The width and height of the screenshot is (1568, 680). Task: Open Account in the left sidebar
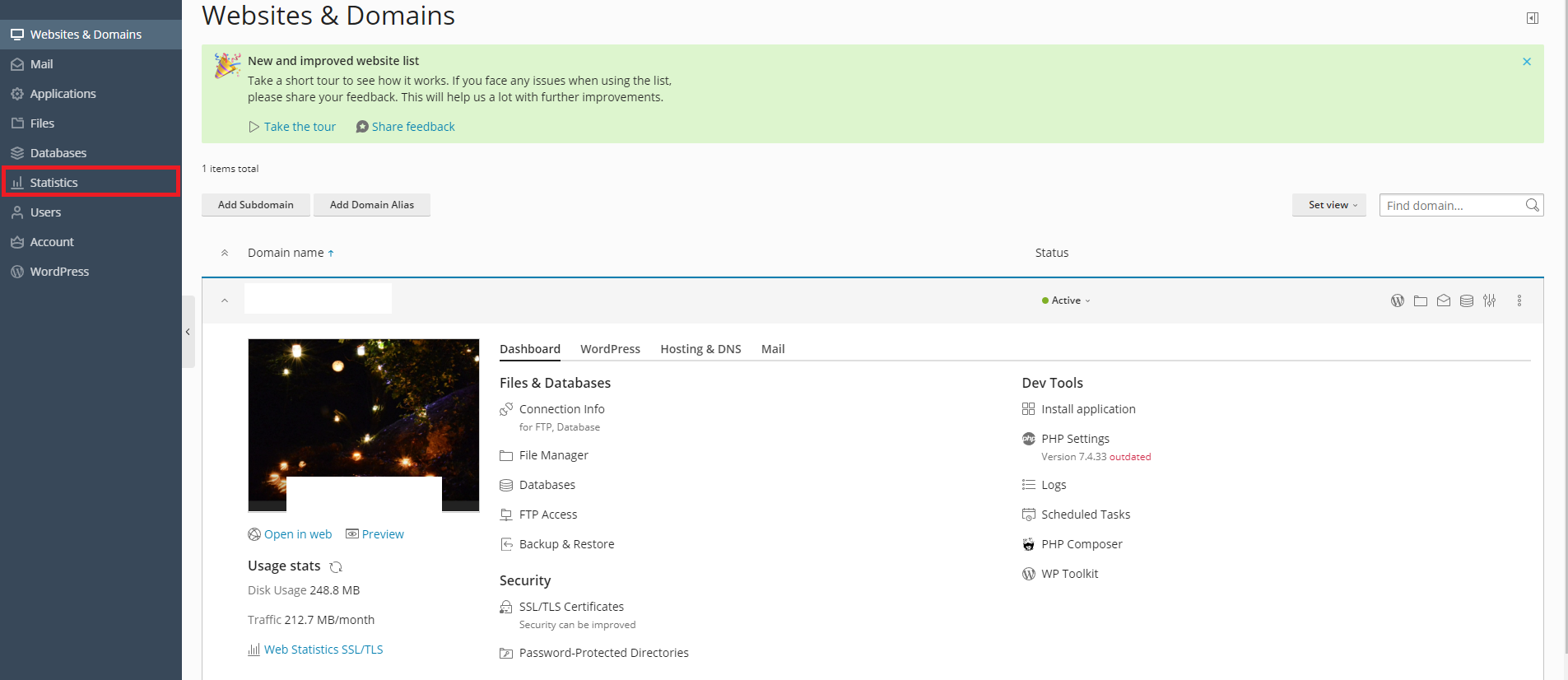(91, 242)
